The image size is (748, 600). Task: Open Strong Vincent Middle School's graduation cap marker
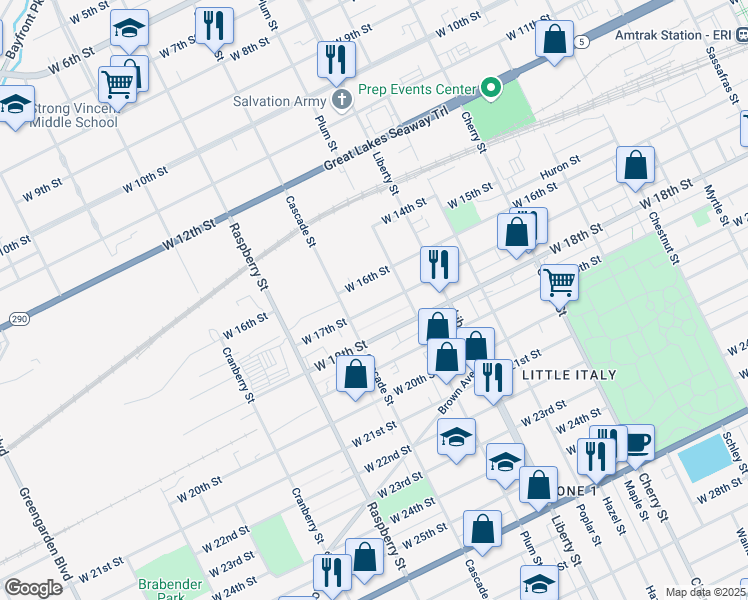click(15, 106)
